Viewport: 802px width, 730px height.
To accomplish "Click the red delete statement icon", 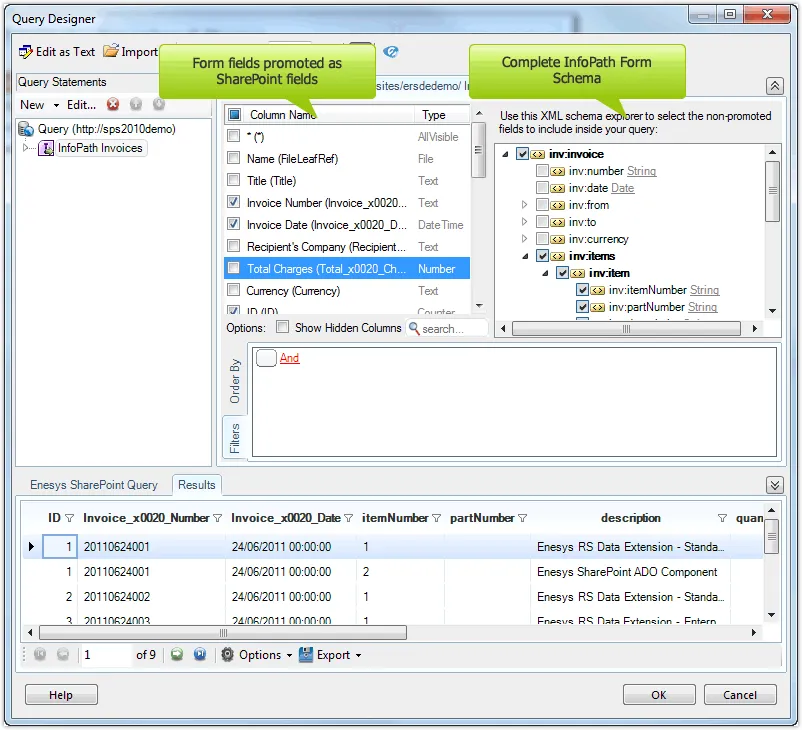I will click(113, 104).
